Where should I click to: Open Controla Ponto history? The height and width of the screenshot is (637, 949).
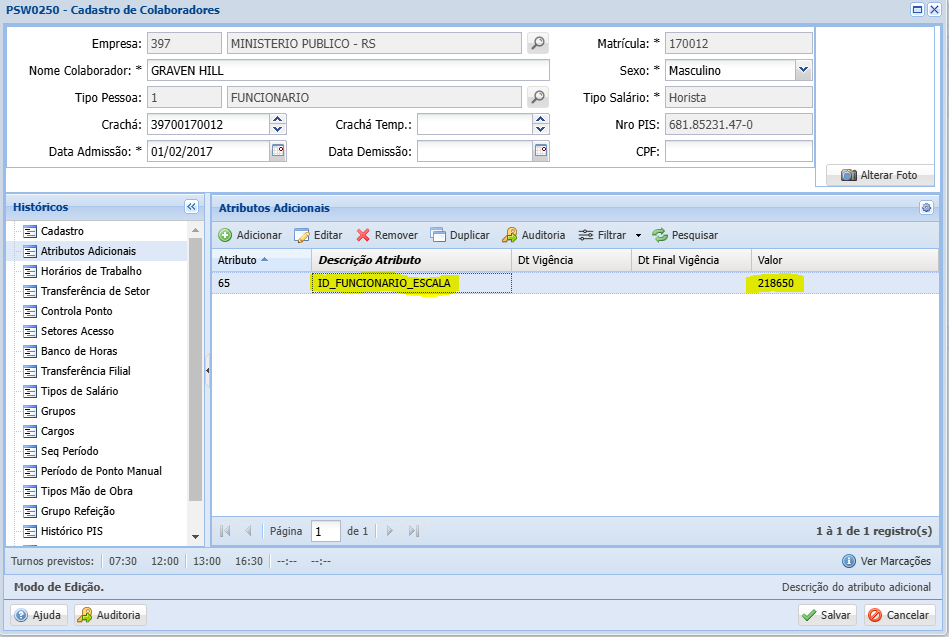tap(76, 311)
